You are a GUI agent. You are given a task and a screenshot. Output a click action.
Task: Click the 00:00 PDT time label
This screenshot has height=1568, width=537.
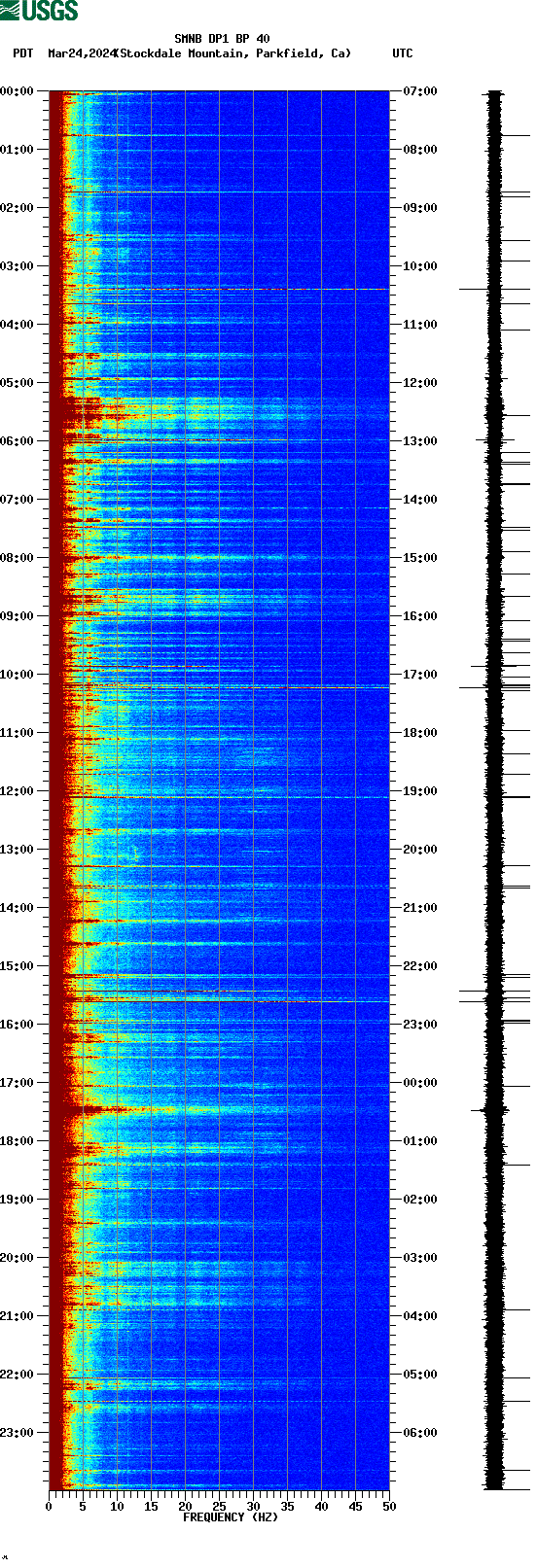pyautogui.click(x=17, y=91)
